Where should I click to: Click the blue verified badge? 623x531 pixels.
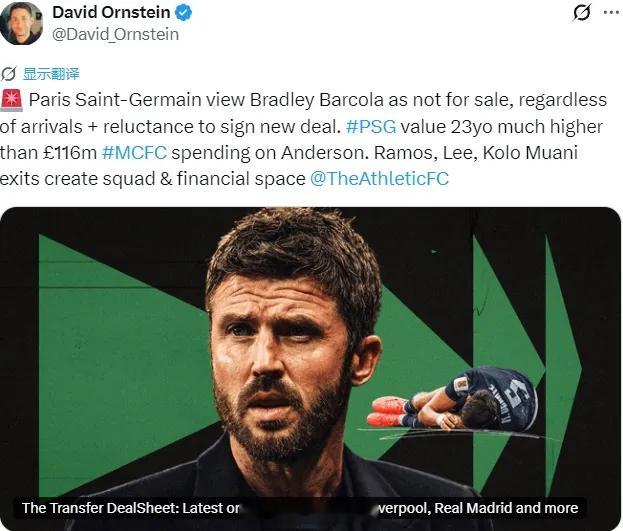coord(183,12)
